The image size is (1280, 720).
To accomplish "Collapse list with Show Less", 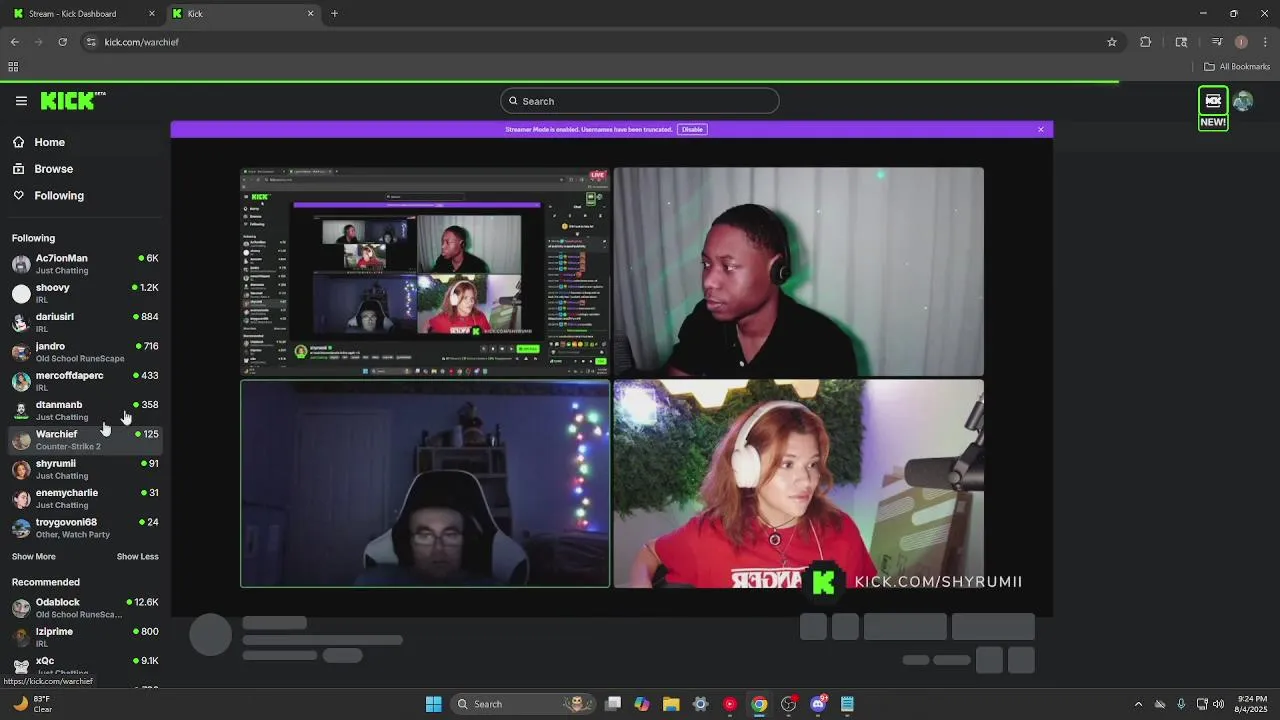I will point(137,557).
